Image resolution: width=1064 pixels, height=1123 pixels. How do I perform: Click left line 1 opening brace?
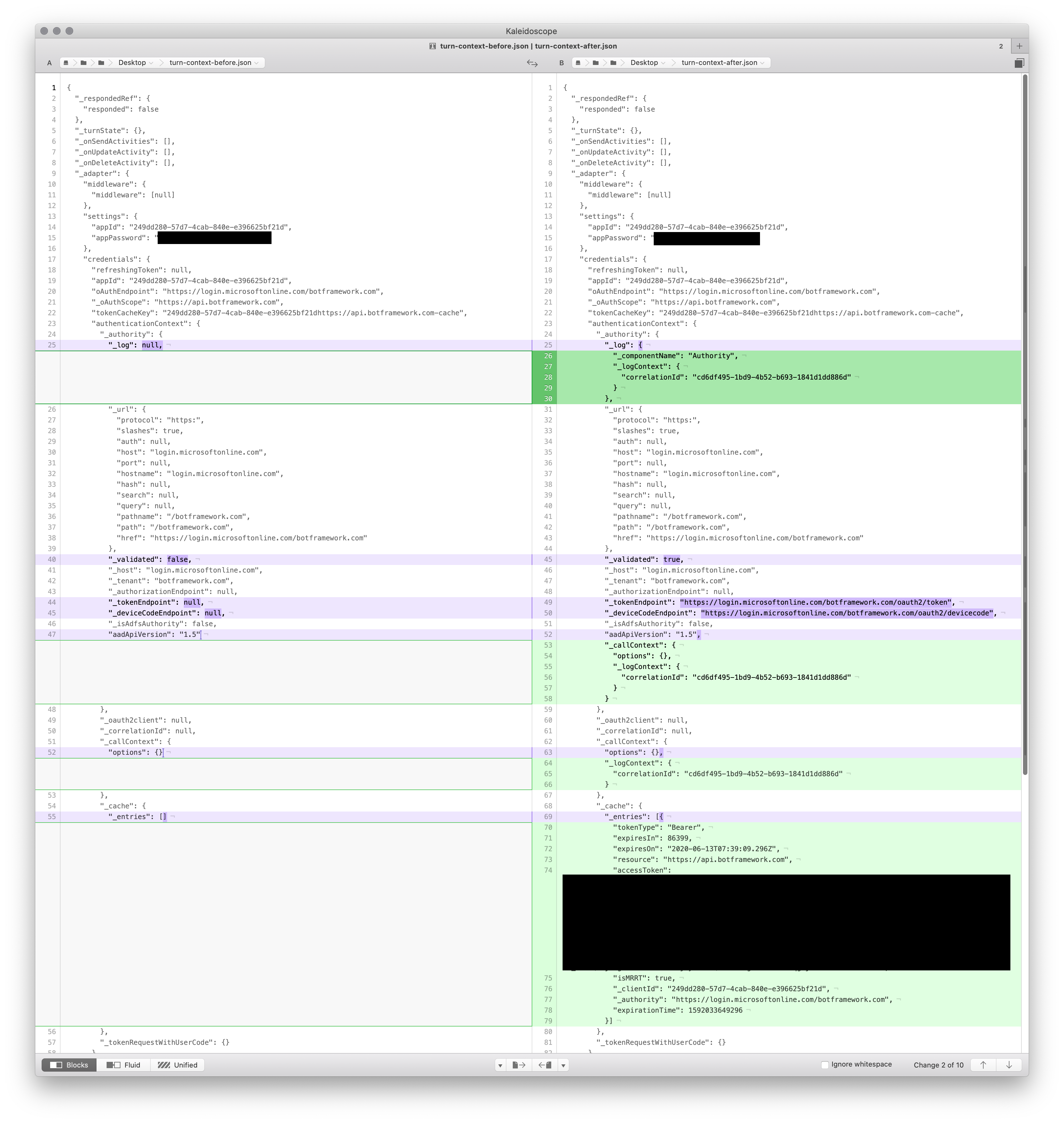[69, 87]
